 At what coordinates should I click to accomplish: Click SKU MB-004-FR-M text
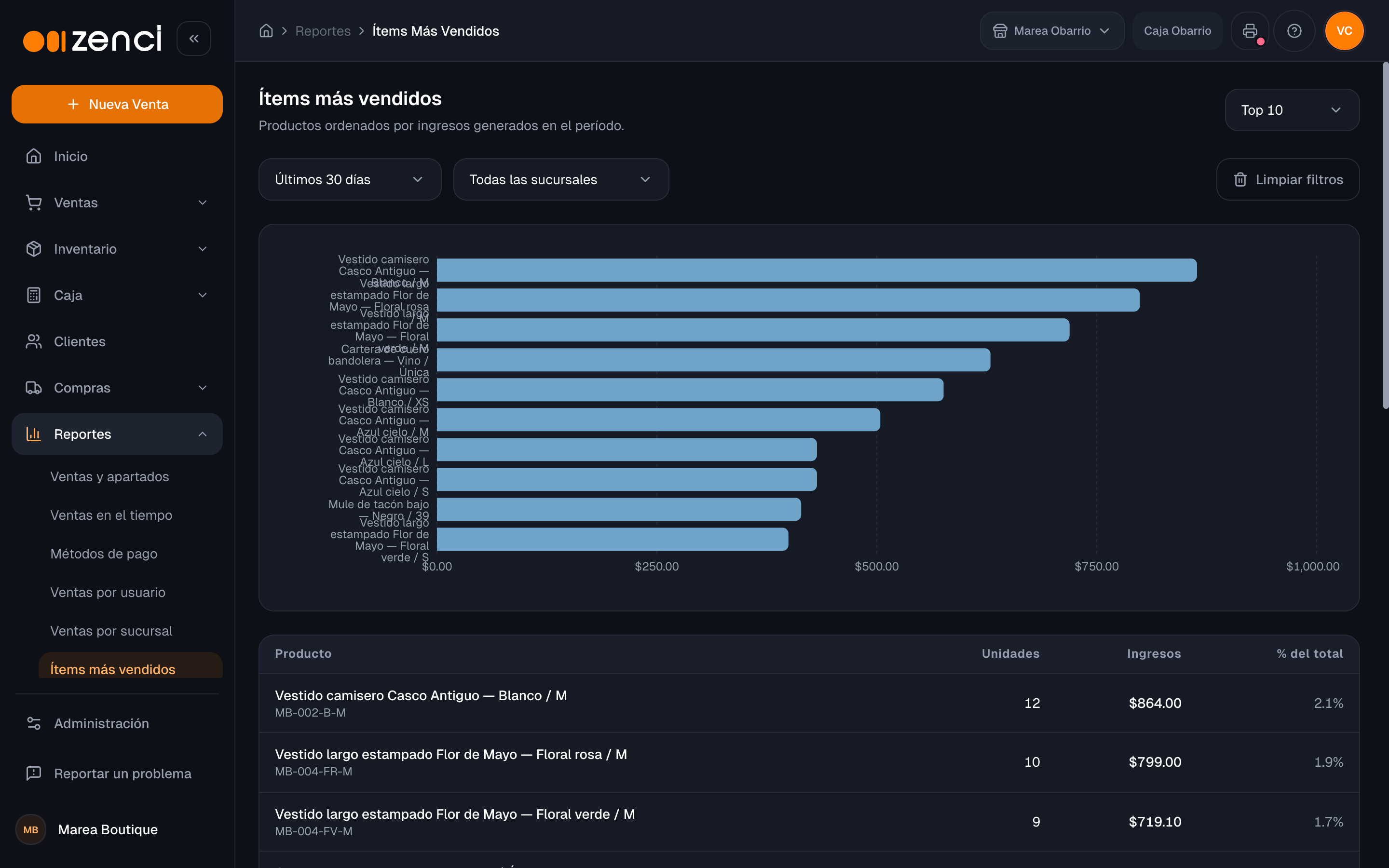[x=313, y=771]
